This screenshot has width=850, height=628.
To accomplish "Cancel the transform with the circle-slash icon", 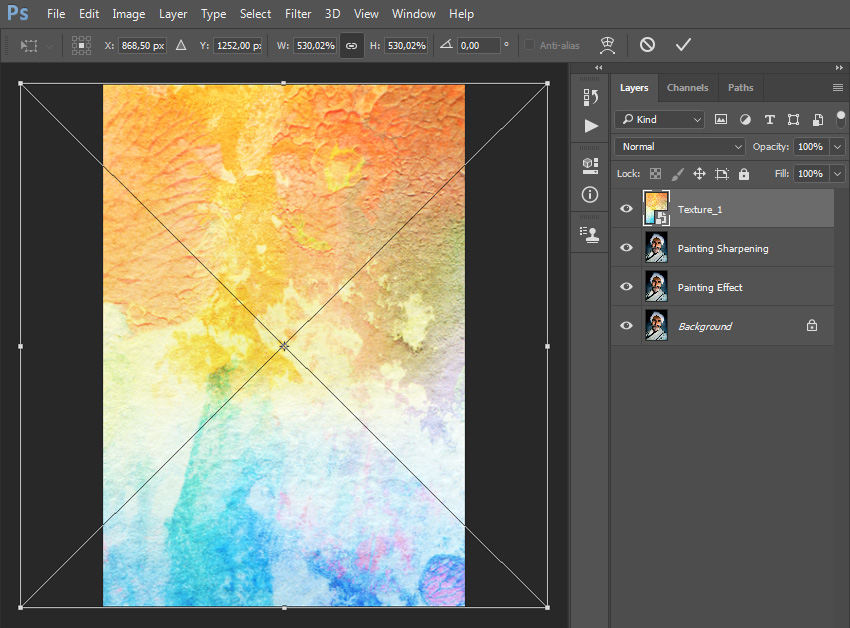I will coord(647,45).
